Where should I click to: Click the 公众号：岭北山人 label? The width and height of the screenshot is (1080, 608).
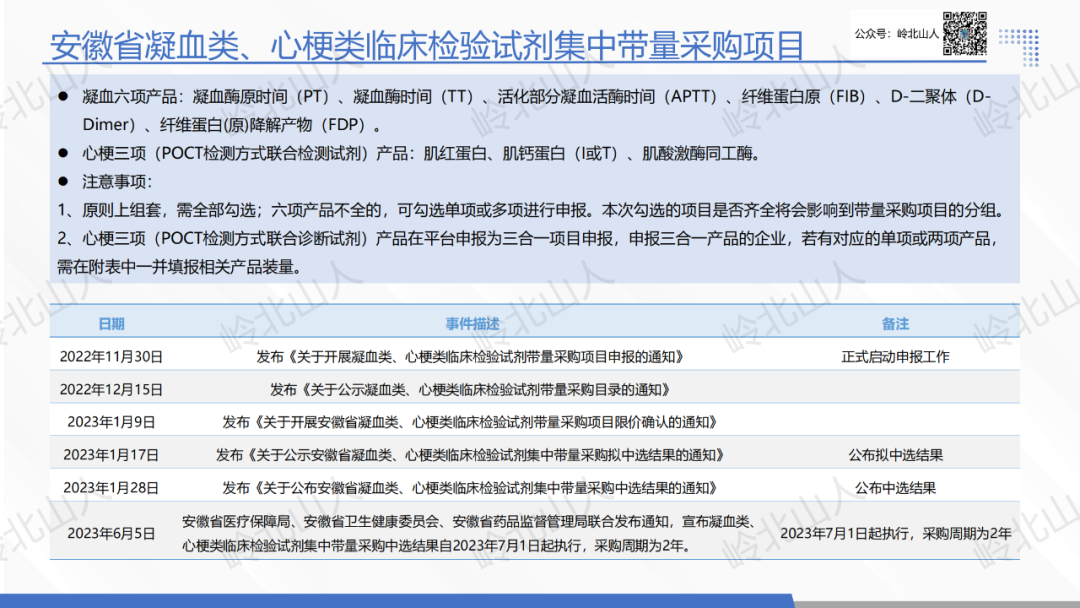896,33
